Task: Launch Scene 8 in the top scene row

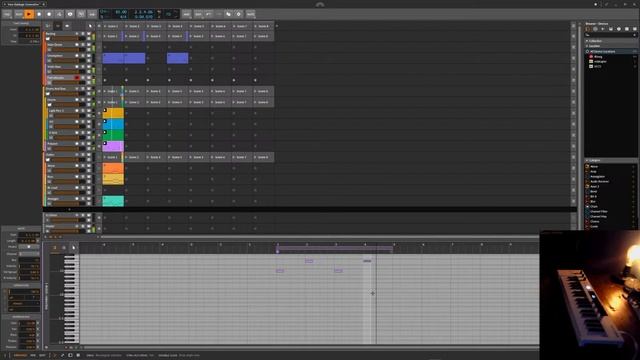Action: pyautogui.click(x=263, y=26)
